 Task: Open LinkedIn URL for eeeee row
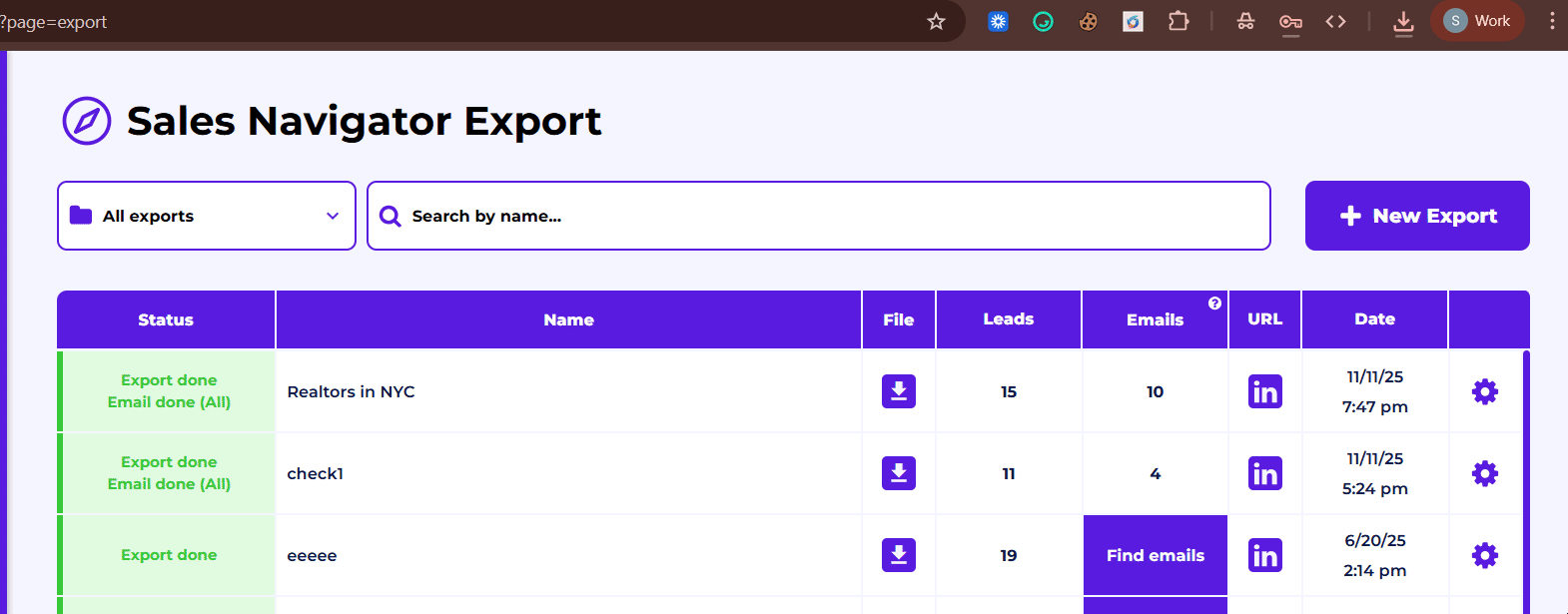click(x=1265, y=555)
